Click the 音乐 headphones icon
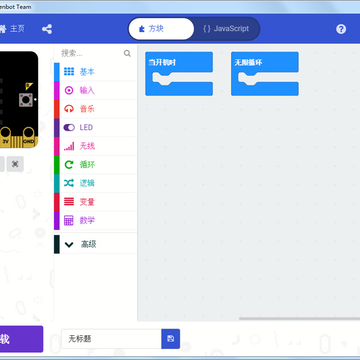 click(x=69, y=109)
